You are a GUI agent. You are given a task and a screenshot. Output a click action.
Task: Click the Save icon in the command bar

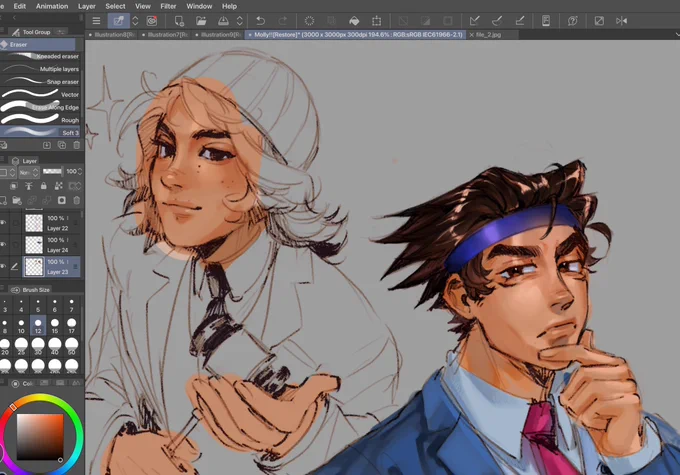223,21
